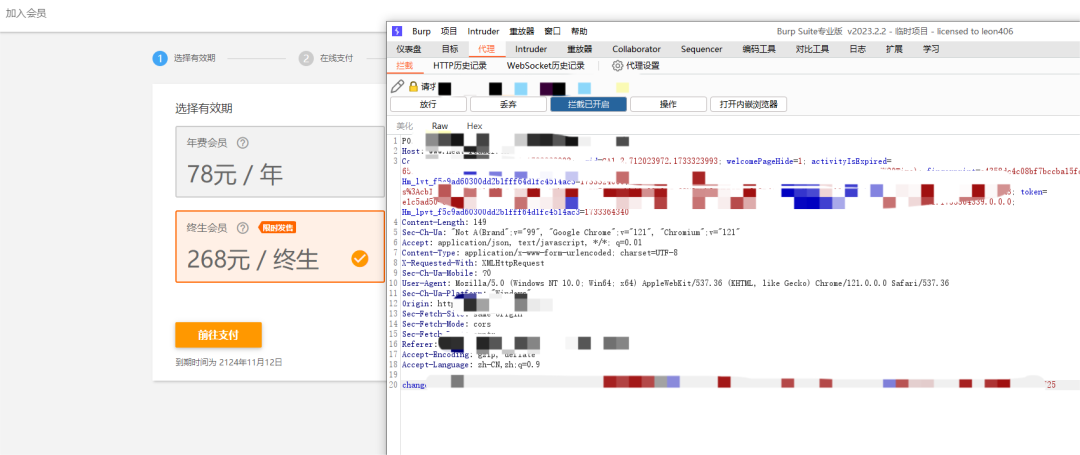
Task: Click the orange checkmark on the 268元 plan
Action: [x=360, y=259]
